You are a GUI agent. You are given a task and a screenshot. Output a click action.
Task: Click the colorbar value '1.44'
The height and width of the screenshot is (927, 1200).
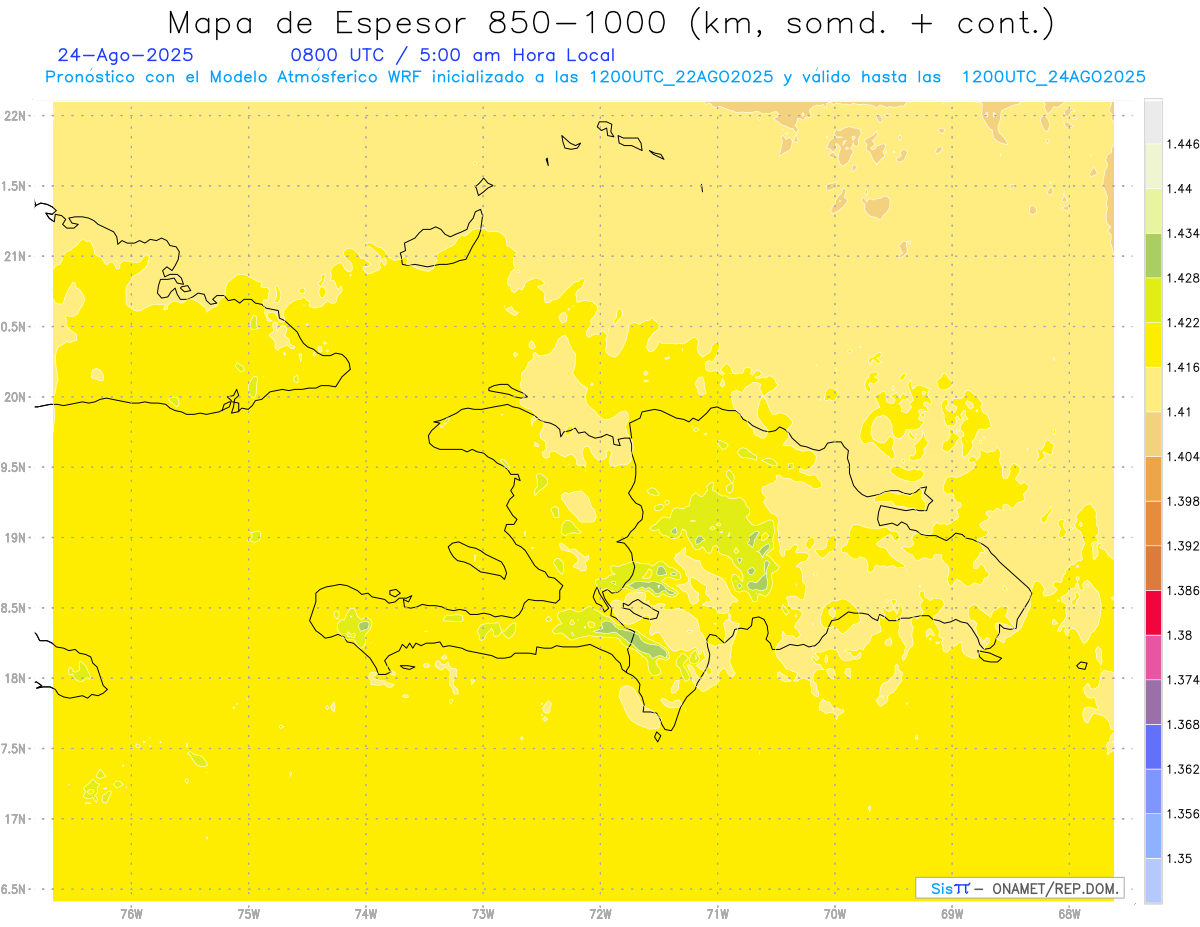coord(1179,189)
